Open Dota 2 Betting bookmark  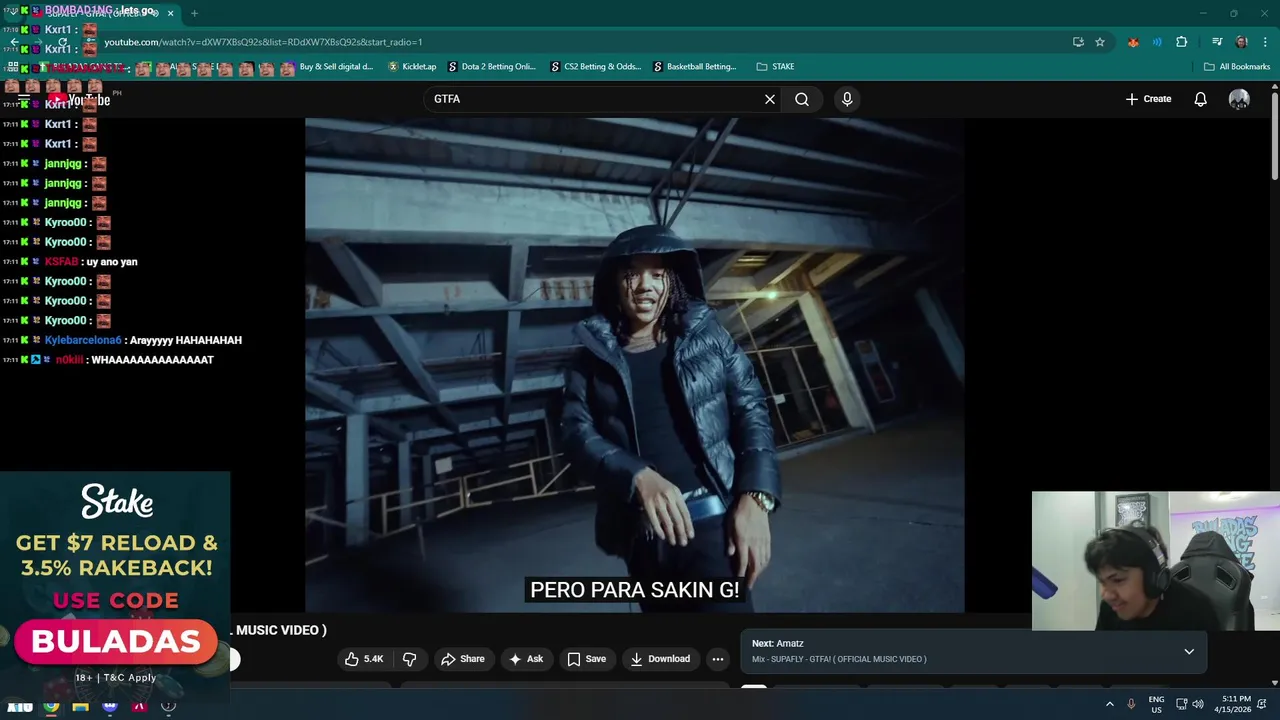pyautogui.click(x=492, y=67)
